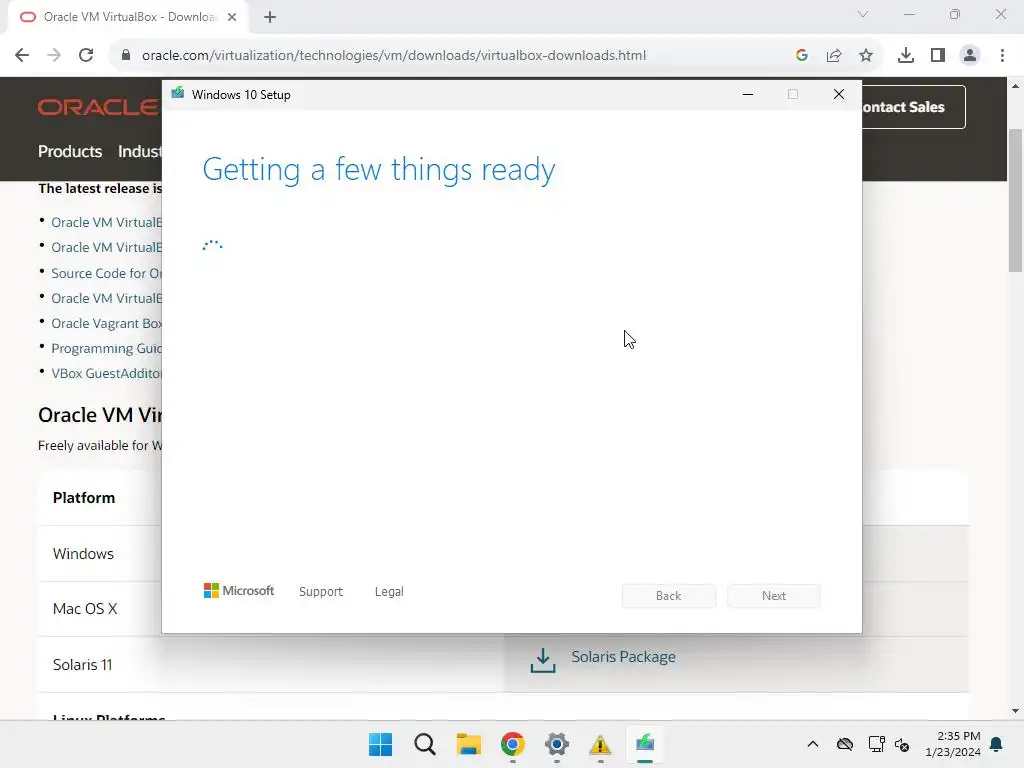Close the Oracle VM VirtualBox tab
1024x768 pixels.
[x=232, y=17]
